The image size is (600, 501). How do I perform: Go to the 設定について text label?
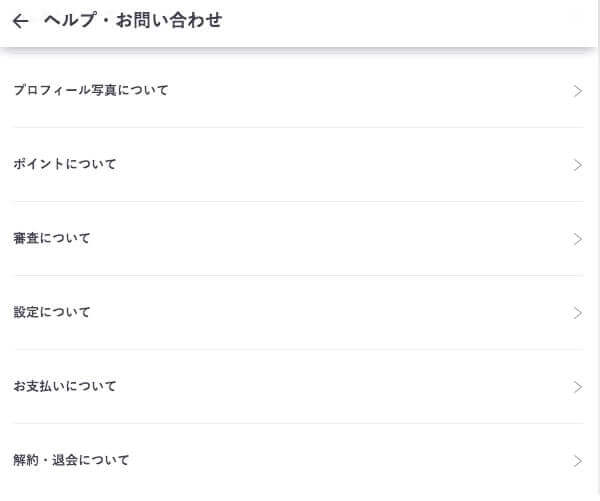pos(52,312)
